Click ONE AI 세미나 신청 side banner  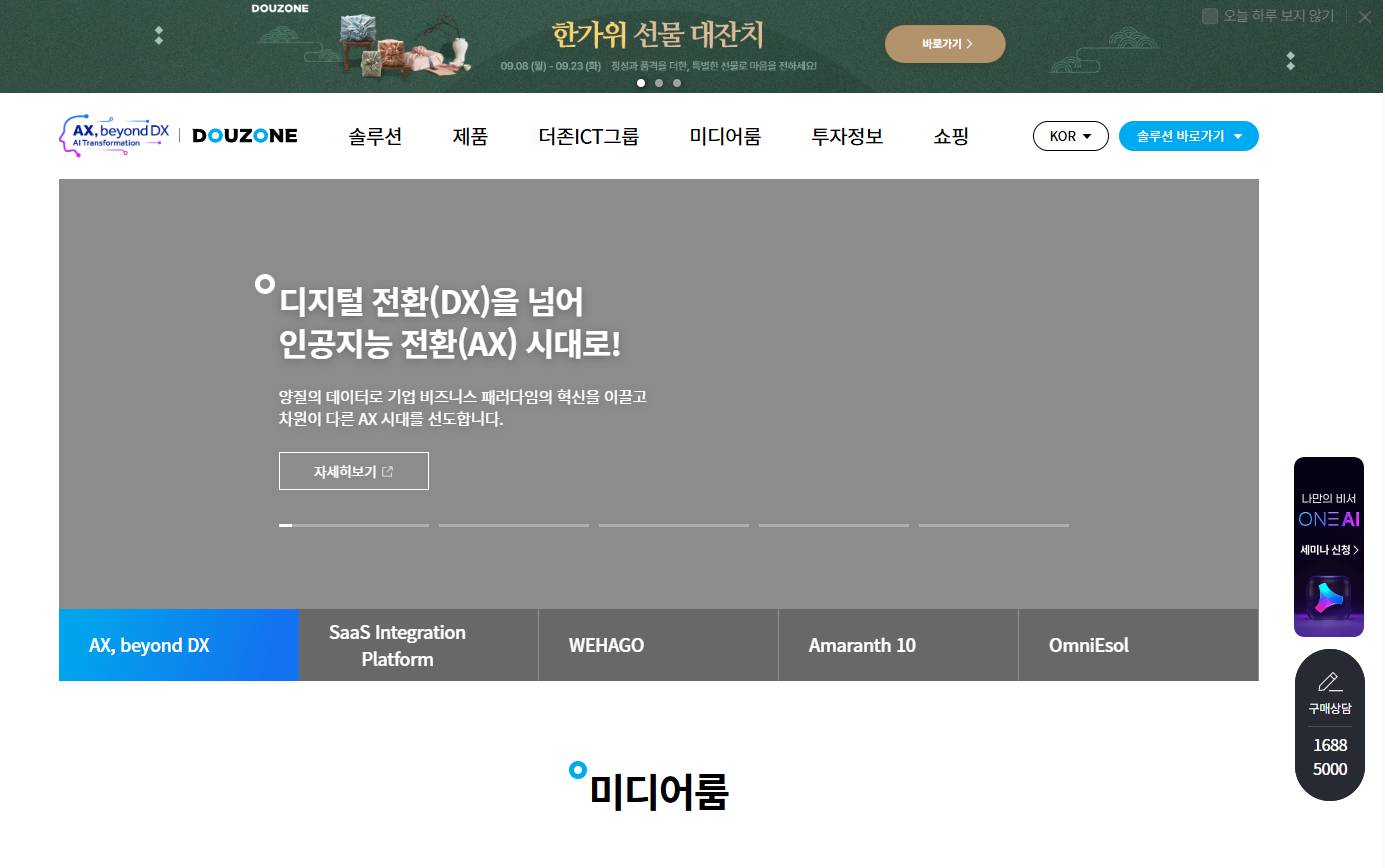pyautogui.click(x=1329, y=547)
